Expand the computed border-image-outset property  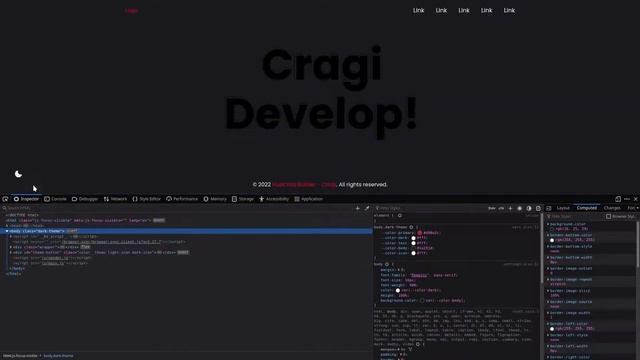548,269
